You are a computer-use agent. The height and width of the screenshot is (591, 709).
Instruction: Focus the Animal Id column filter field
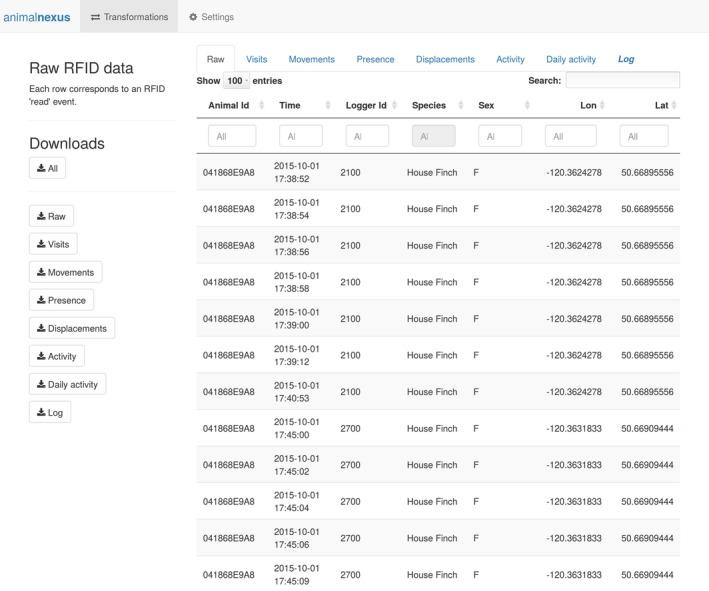point(232,136)
